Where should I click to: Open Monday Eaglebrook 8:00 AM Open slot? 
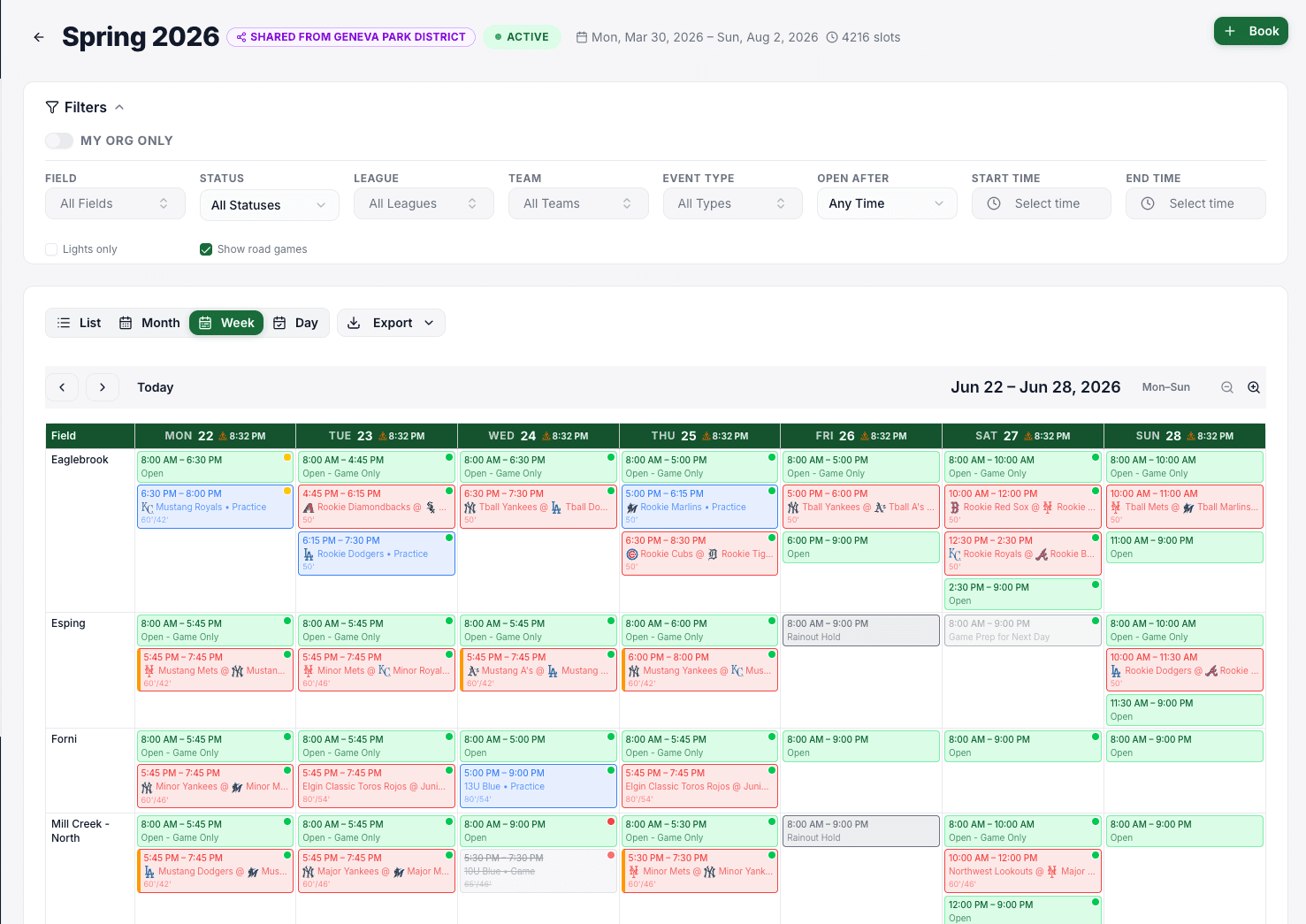tap(215, 467)
